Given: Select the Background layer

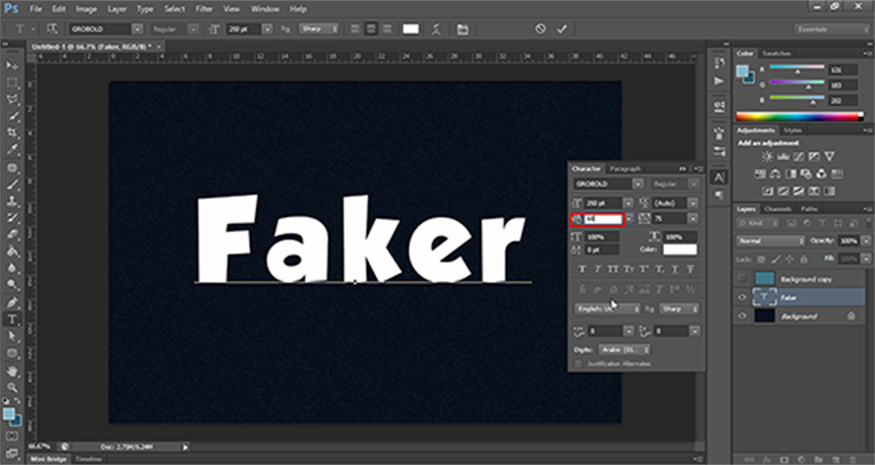Looking at the screenshot, I should pos(800,315).
